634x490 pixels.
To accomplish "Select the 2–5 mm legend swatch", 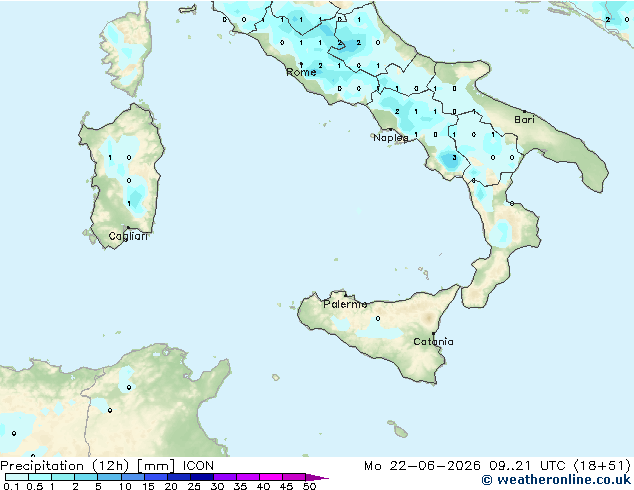I will point(86,477).
